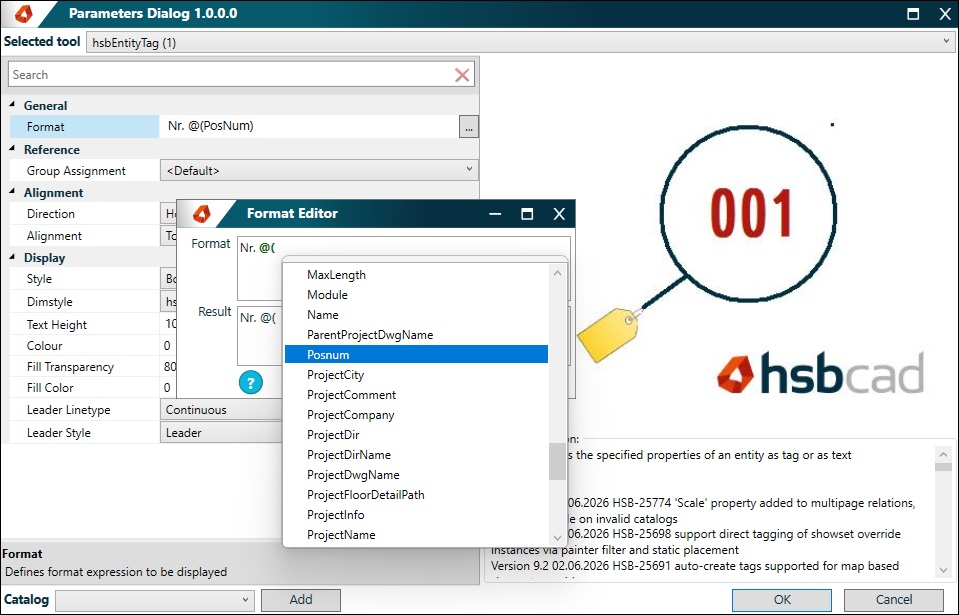Collapse the Display section
Image resolution: width=959 pixels, height=615 pixels.
(13, 257)
